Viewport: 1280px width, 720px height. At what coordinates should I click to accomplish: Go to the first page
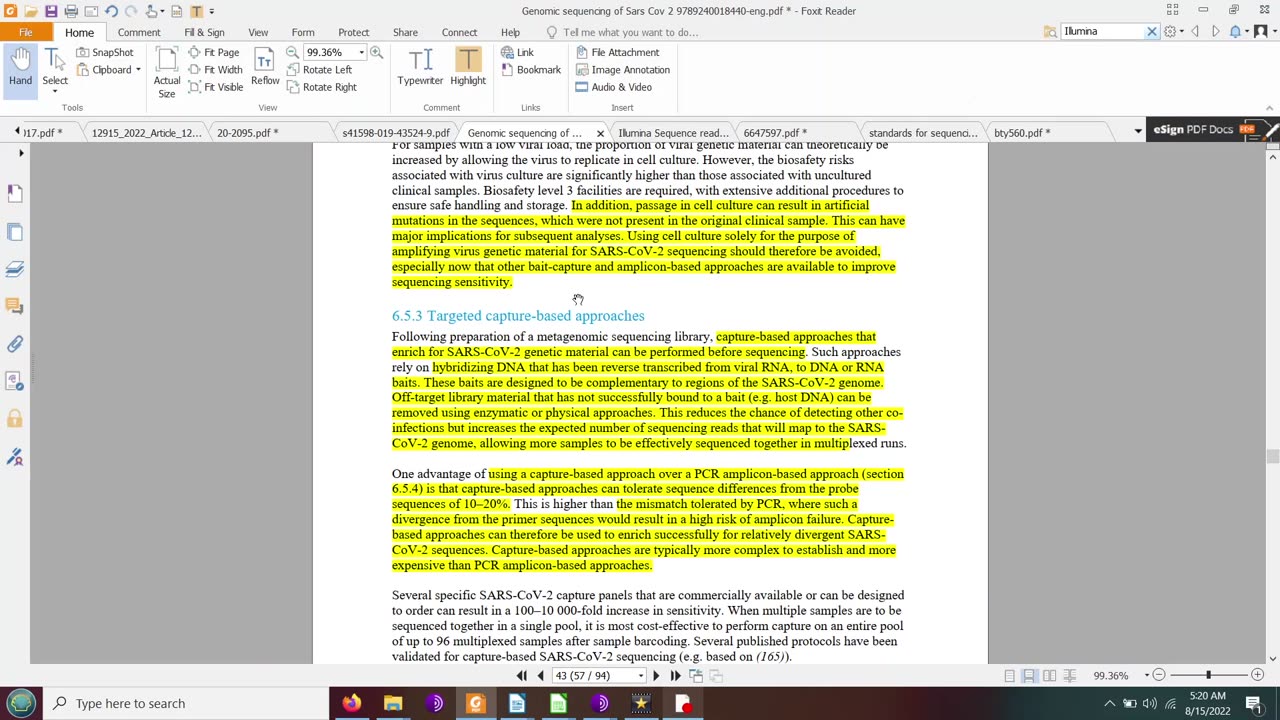522,676
